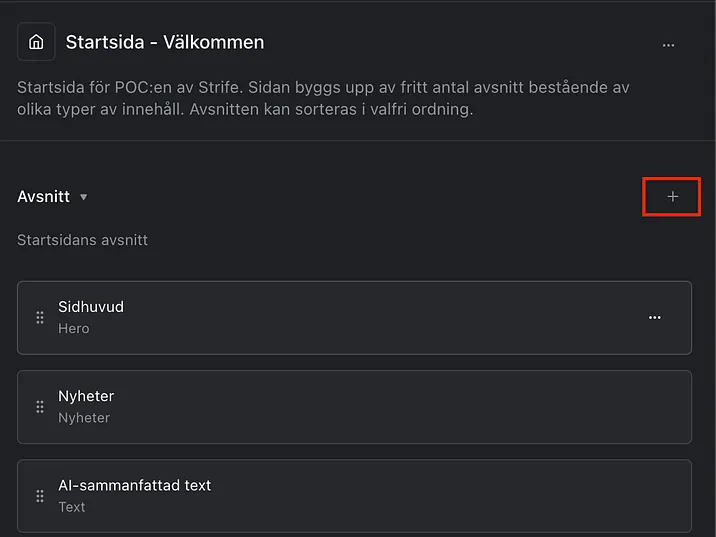Grab the drag handle of Sidhuvud

40,317
